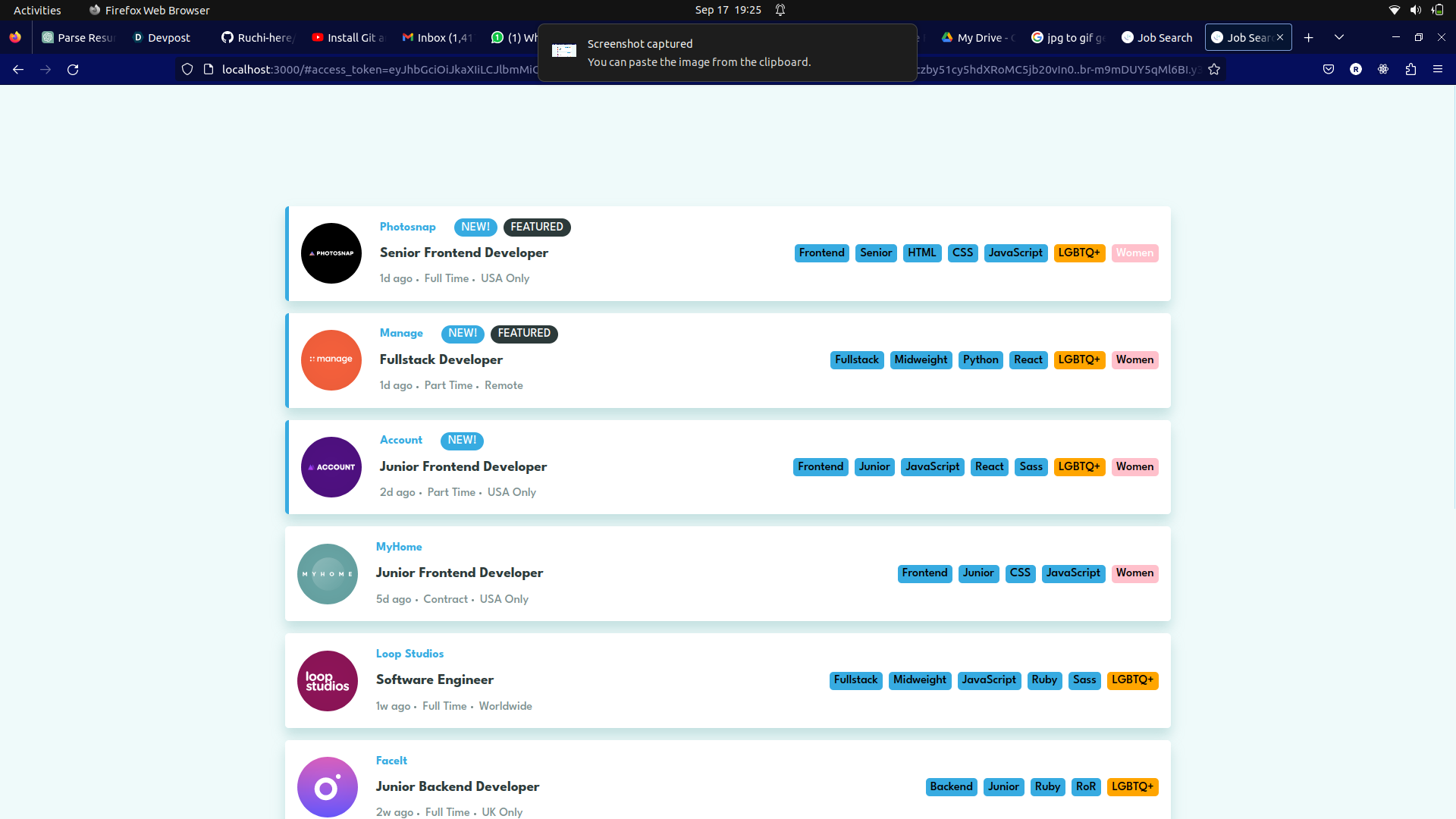Reload the page with the refresh icon
This screenshot has height=819, width=1456.
73,70
